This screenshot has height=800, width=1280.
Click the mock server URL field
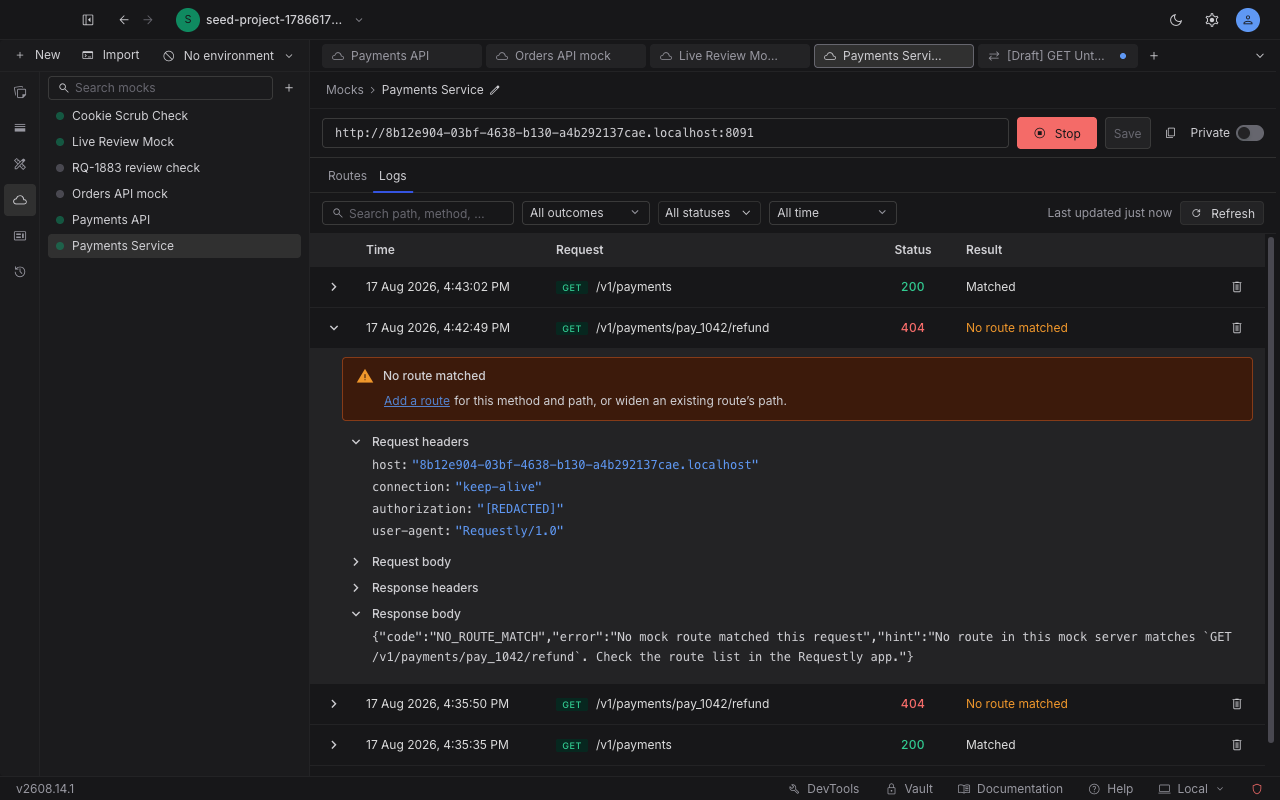click(665, 133)
